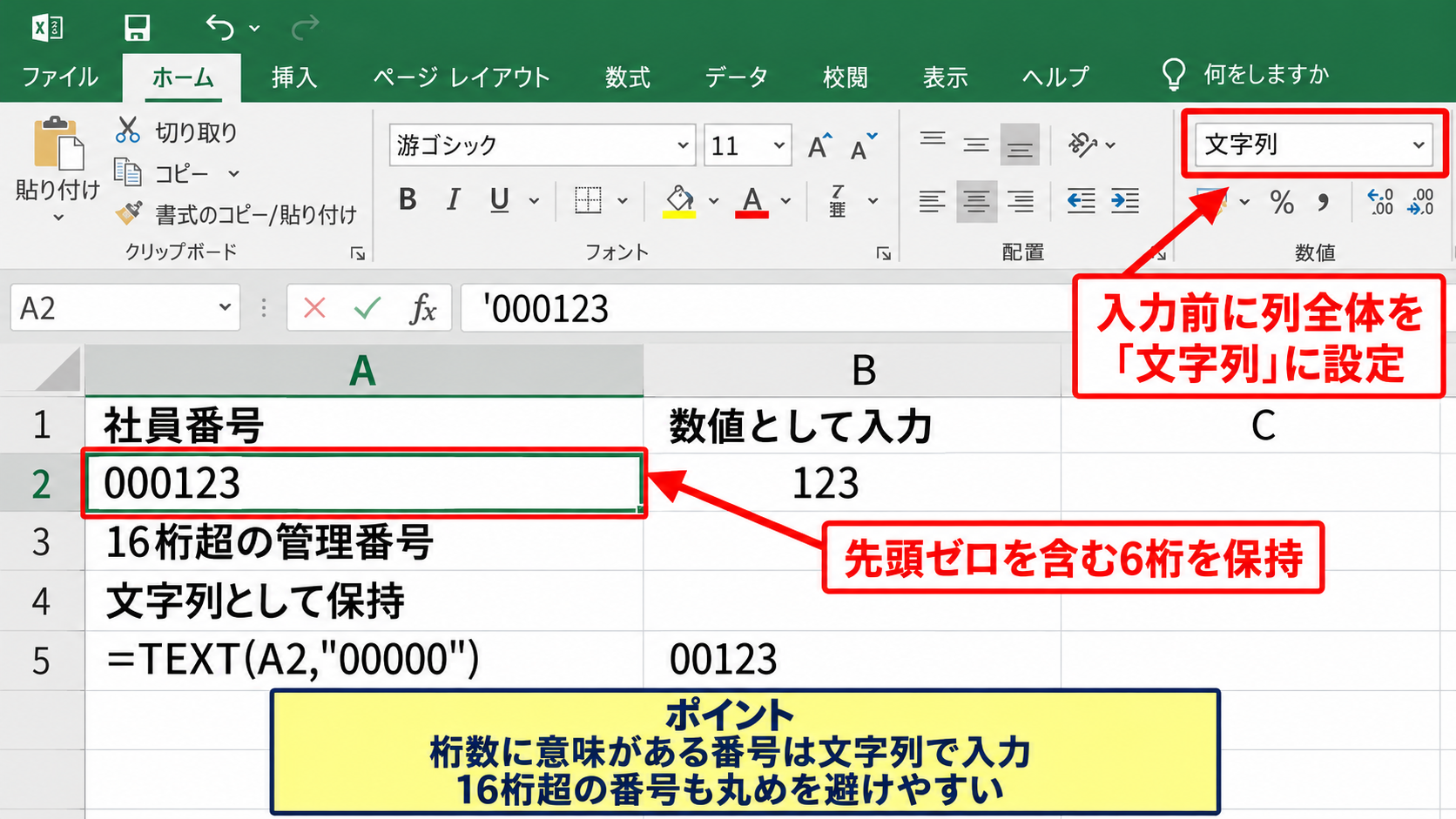Apply the red font color A
Image resolution: width=1456 pixels, height=819 pixels.
(752, 202)
